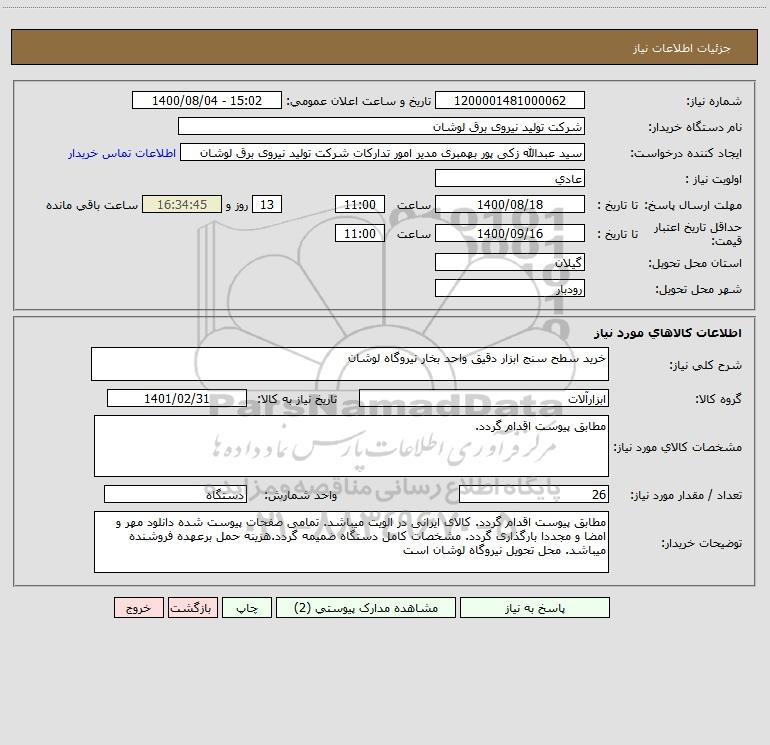Click the response deadline date 1400/08/18

[510, 204]
